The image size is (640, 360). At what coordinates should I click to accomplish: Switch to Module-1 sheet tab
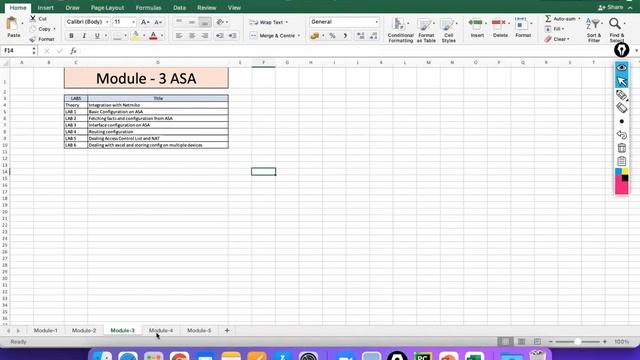(45, 330)
